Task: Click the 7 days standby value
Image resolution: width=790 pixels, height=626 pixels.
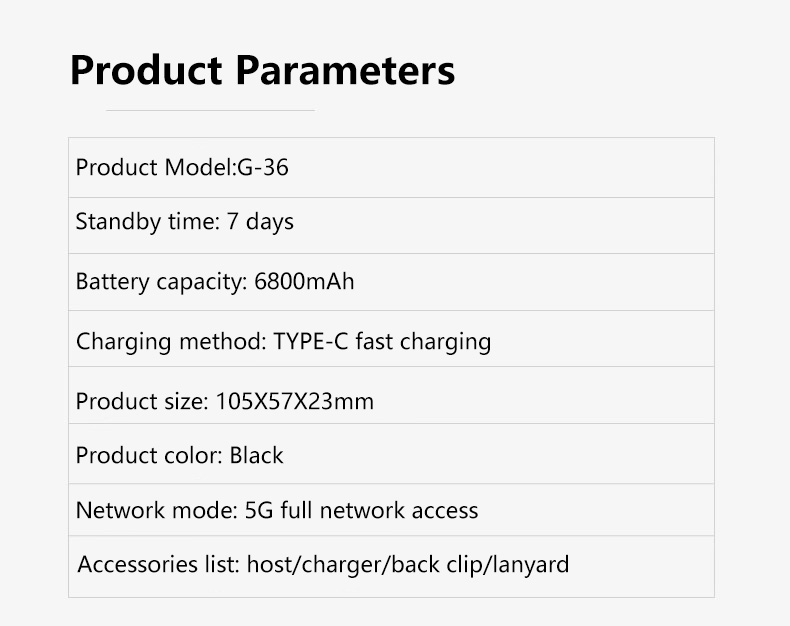Action: point(260,221)
